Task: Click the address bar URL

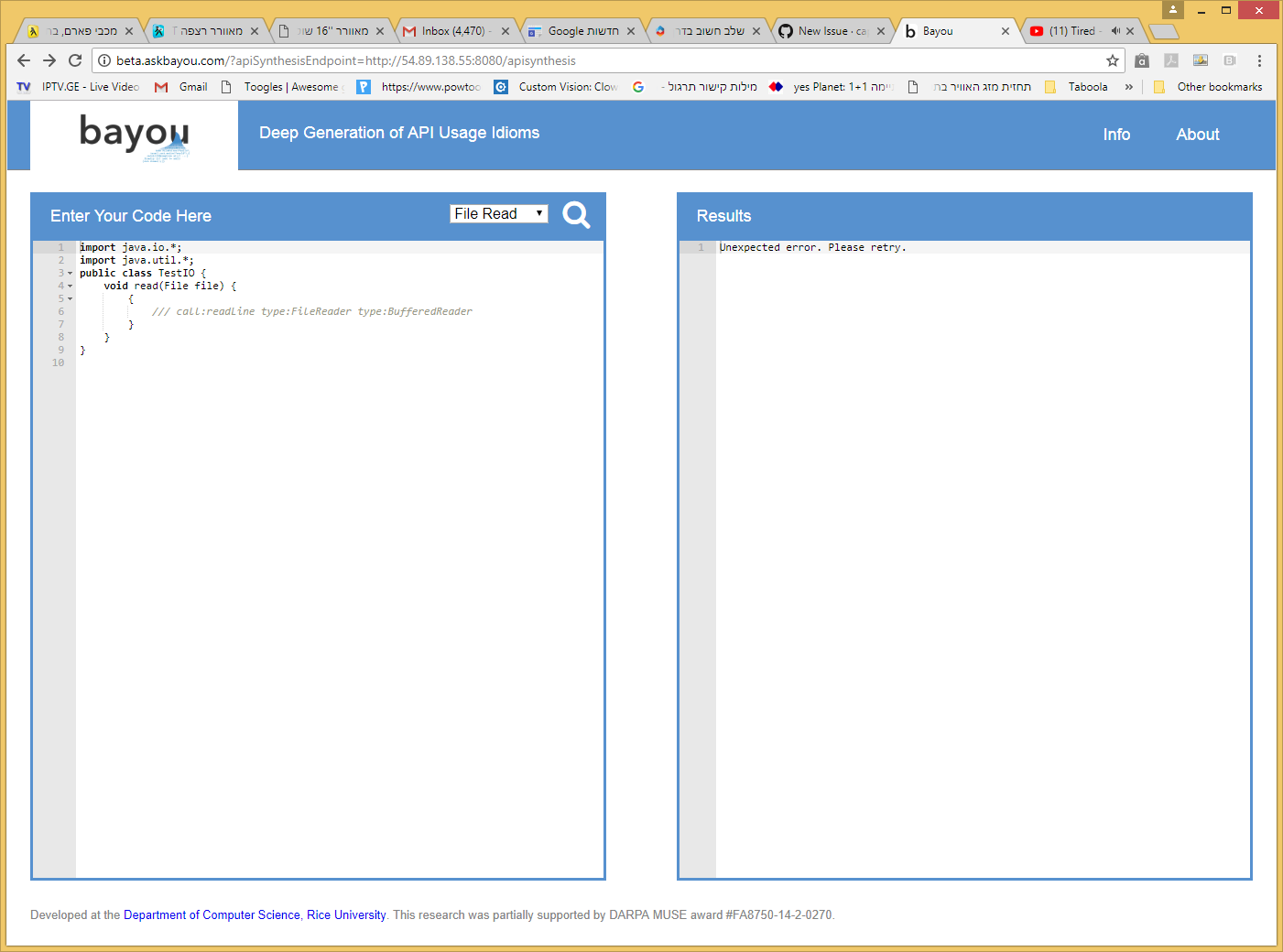Action: [x=346, y=60]
